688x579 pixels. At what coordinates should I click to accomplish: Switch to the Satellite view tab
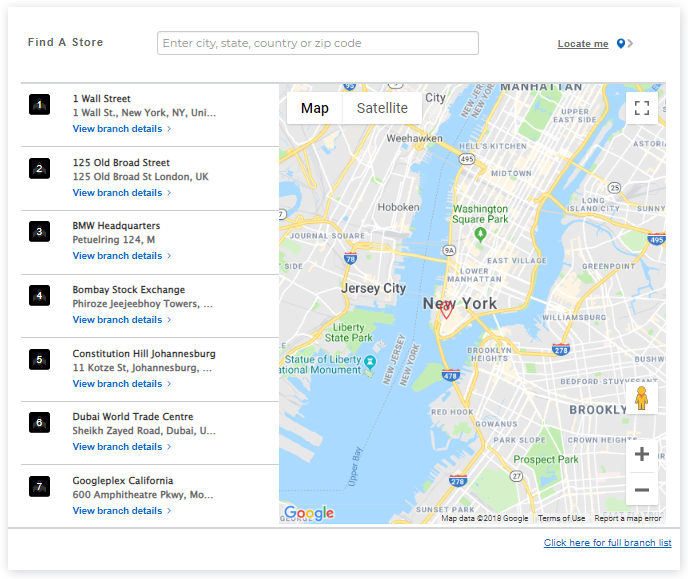[382, 108]
